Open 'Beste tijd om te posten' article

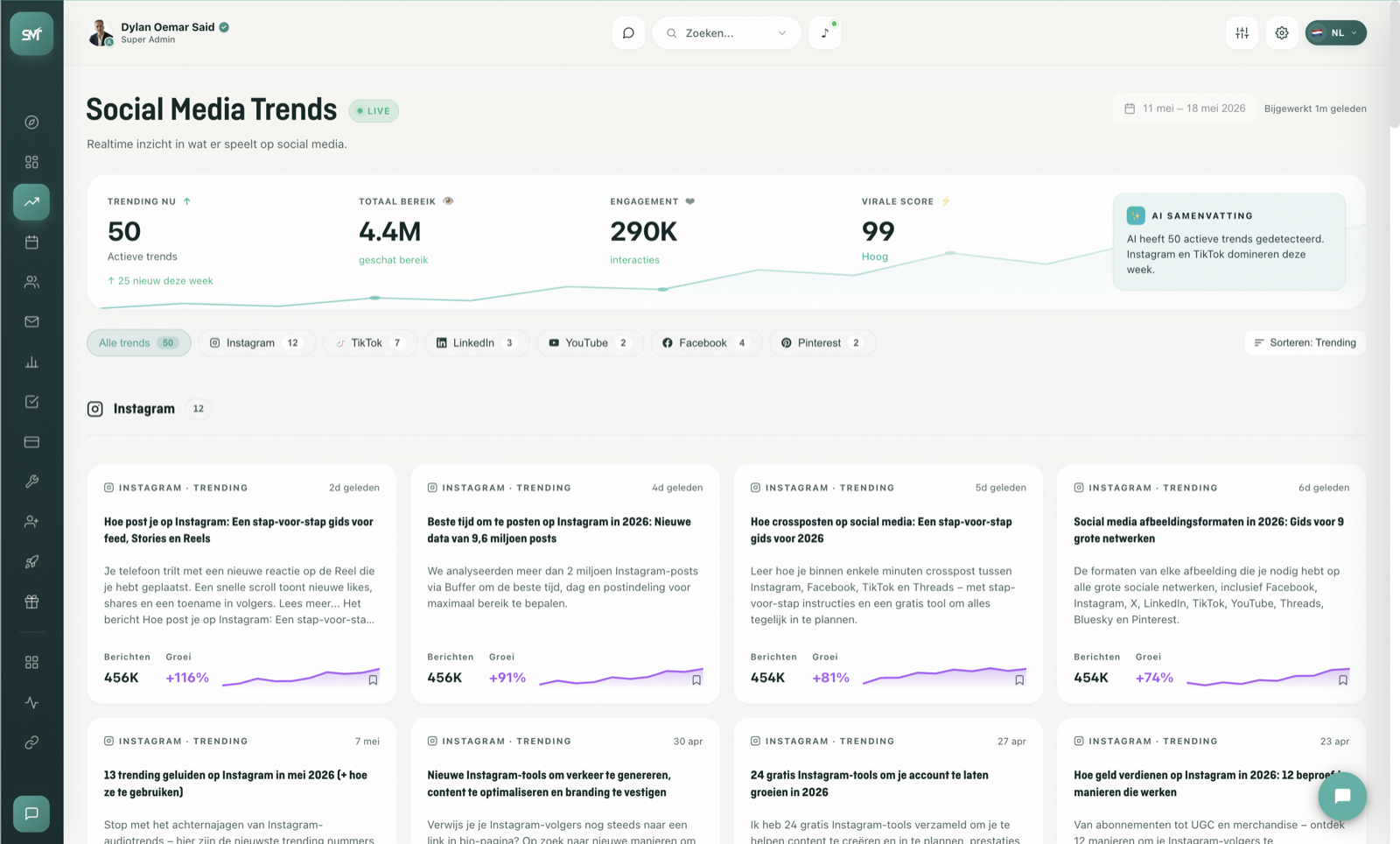(559, 530)
